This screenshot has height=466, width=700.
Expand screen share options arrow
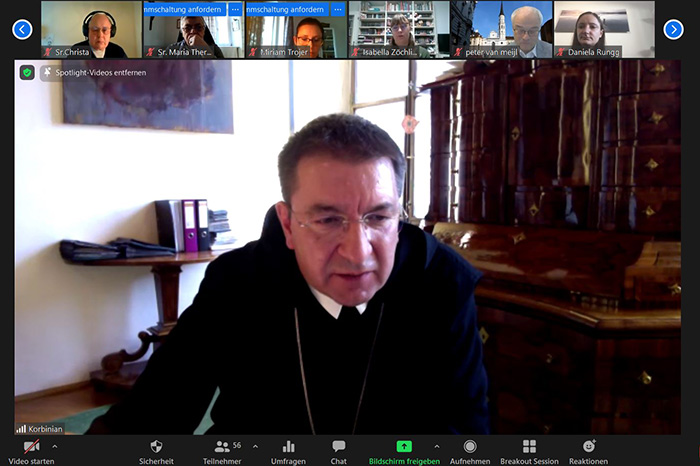[x=436, y=446]
